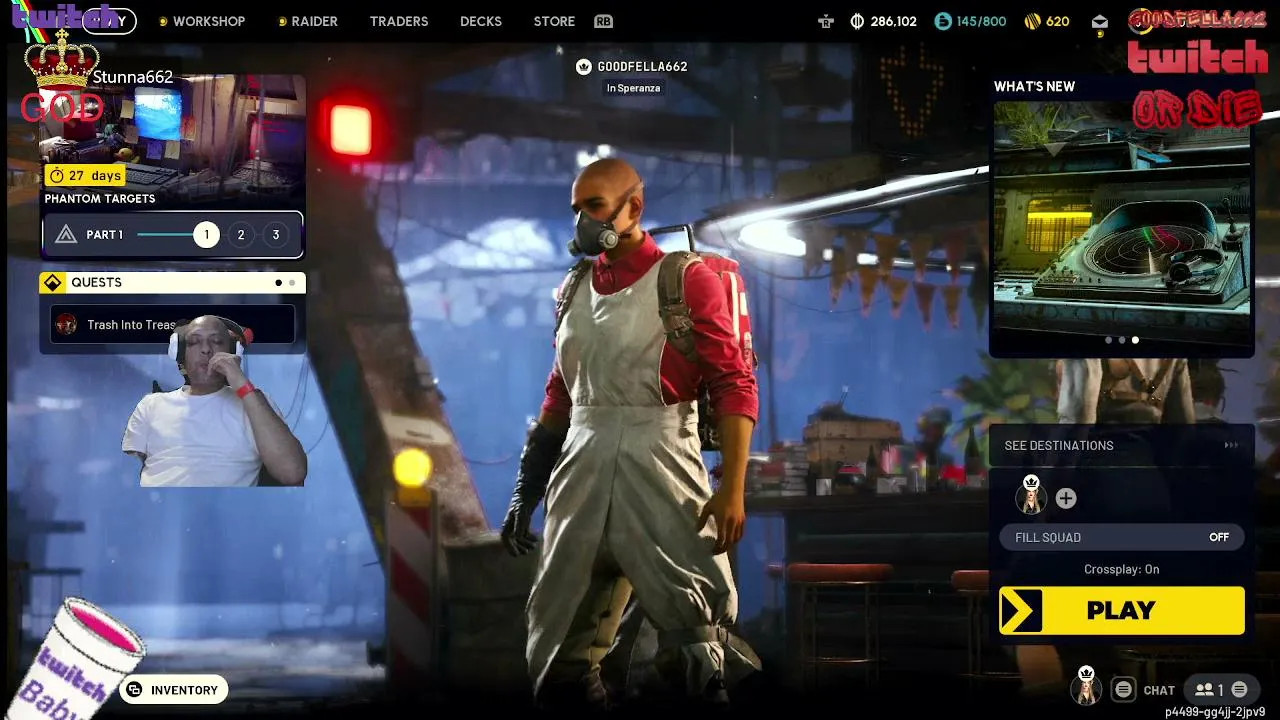Viewport: 1280px width, 720px height.
Task: Select the first Quests page dot
Action: 278,283
